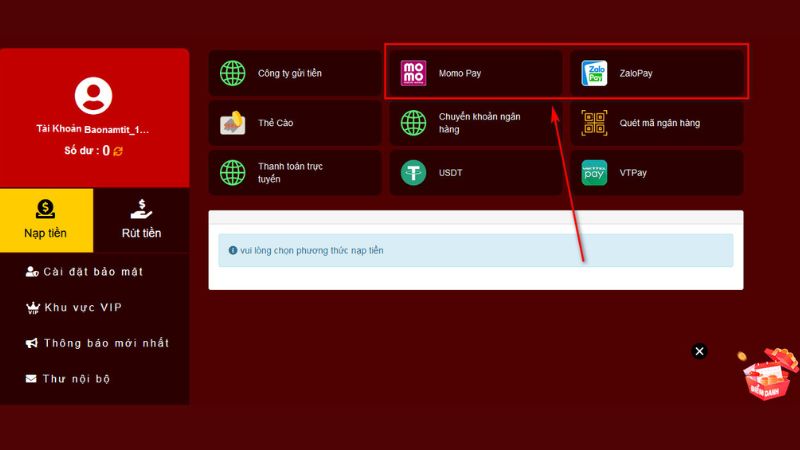Pick the Thẻ Cào card icon
The width and height of the screenshot is (800, 450).
pyautogui.click(x=233, y=123)
